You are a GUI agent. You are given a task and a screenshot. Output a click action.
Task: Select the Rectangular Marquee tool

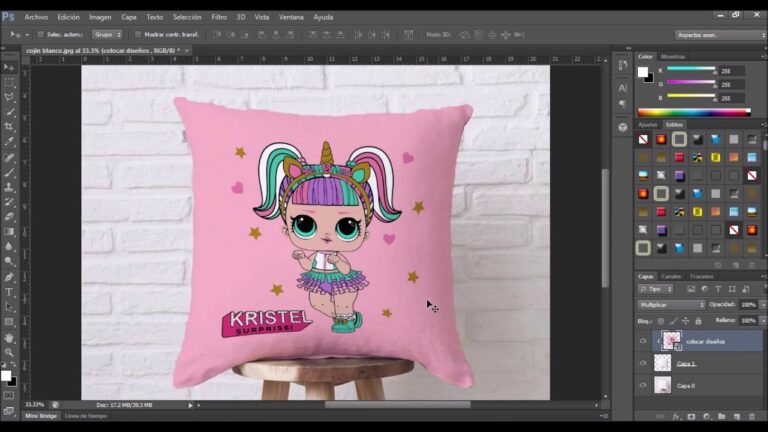[x=9, y=82]
